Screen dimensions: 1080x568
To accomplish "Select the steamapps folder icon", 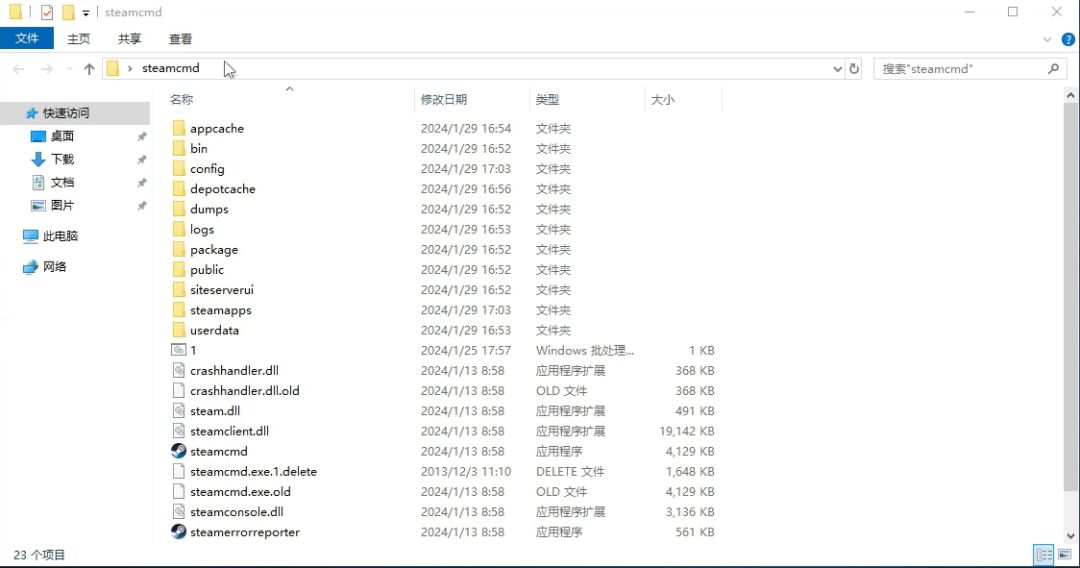I will (x=179, y=310).
